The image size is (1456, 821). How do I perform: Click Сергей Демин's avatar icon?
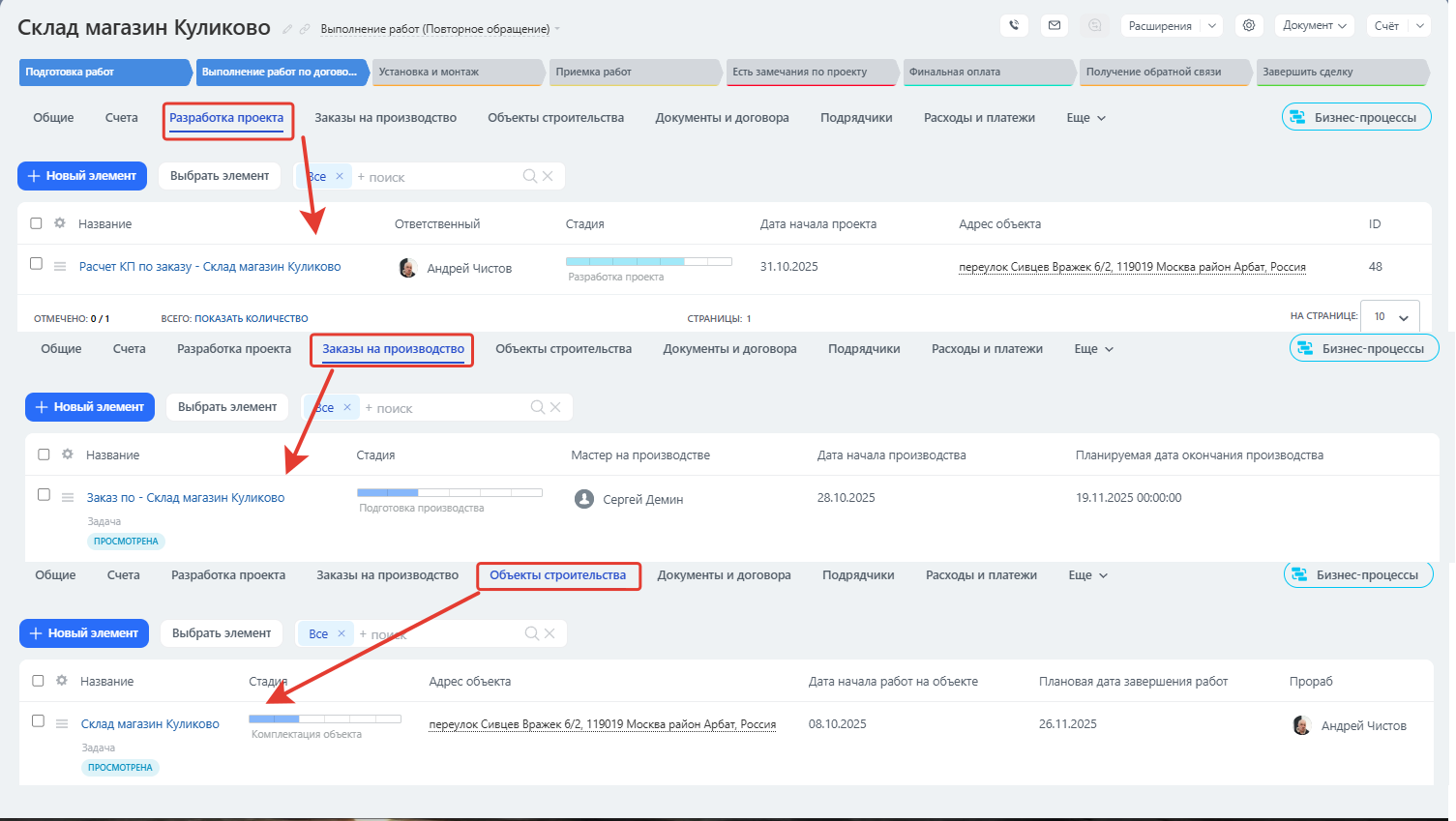coord(583,499)
